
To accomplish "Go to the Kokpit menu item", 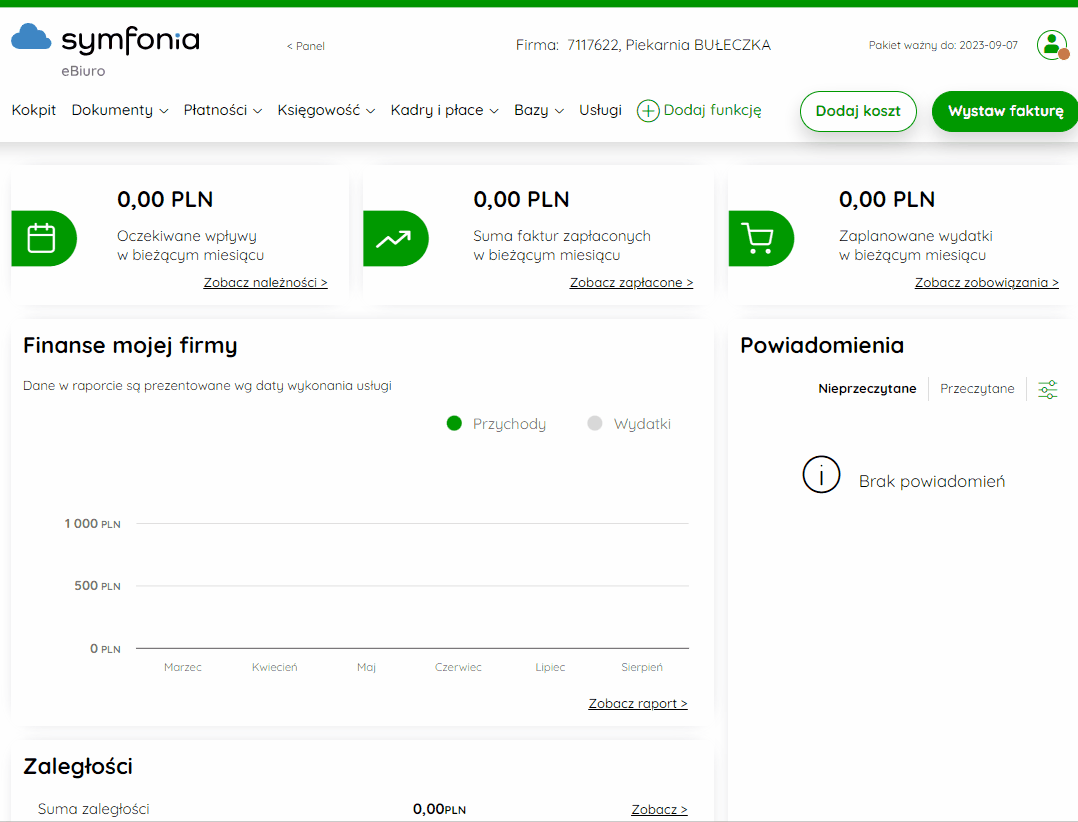I will pos(34,110).
